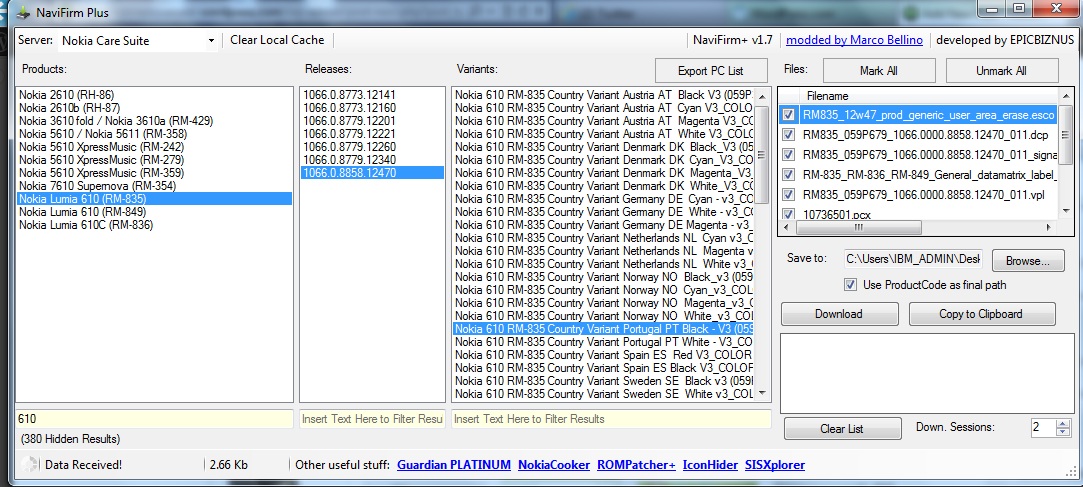Click the Download button

(839, 314)
